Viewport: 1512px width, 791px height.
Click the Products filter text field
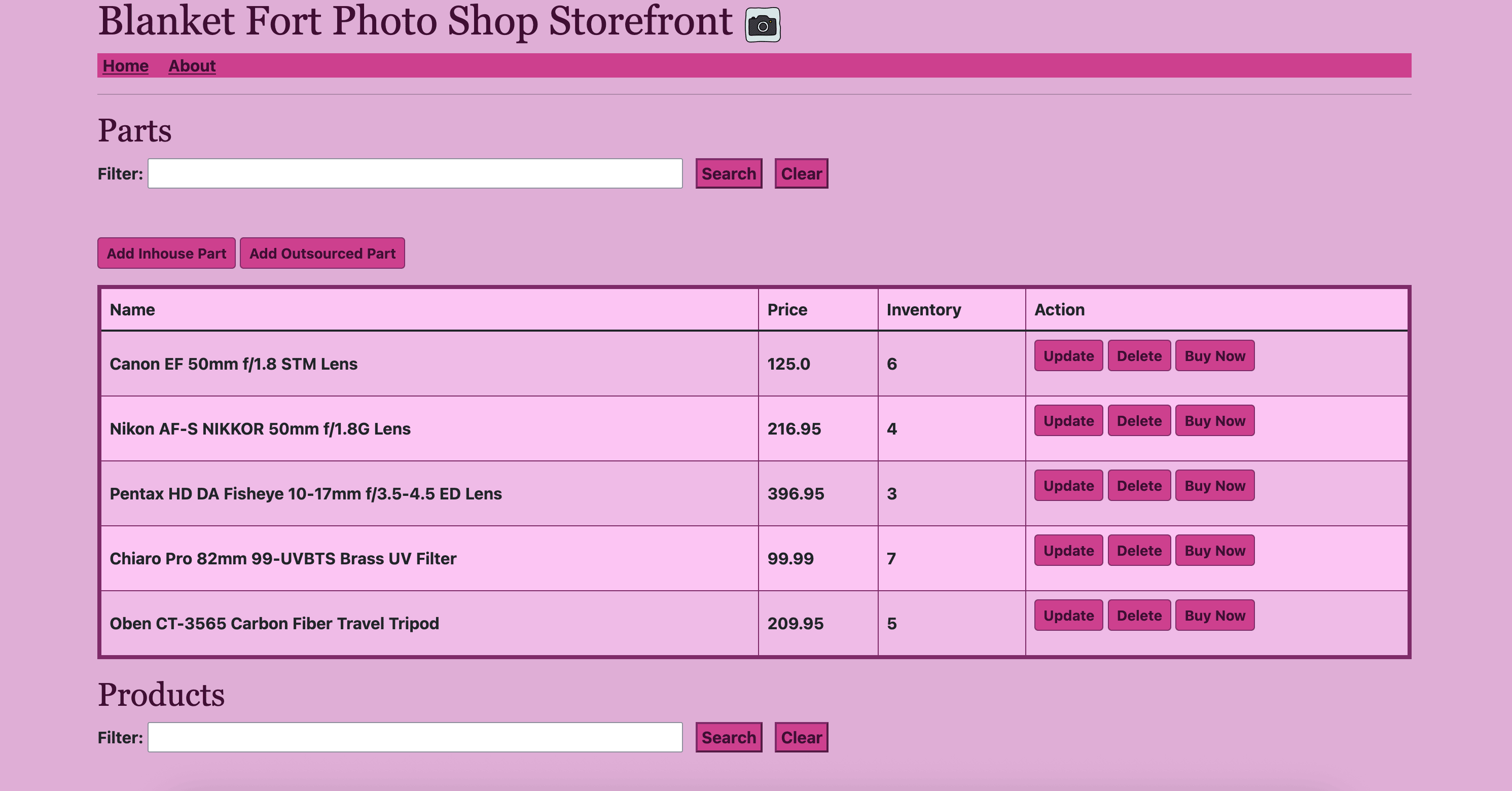[414, 737]
